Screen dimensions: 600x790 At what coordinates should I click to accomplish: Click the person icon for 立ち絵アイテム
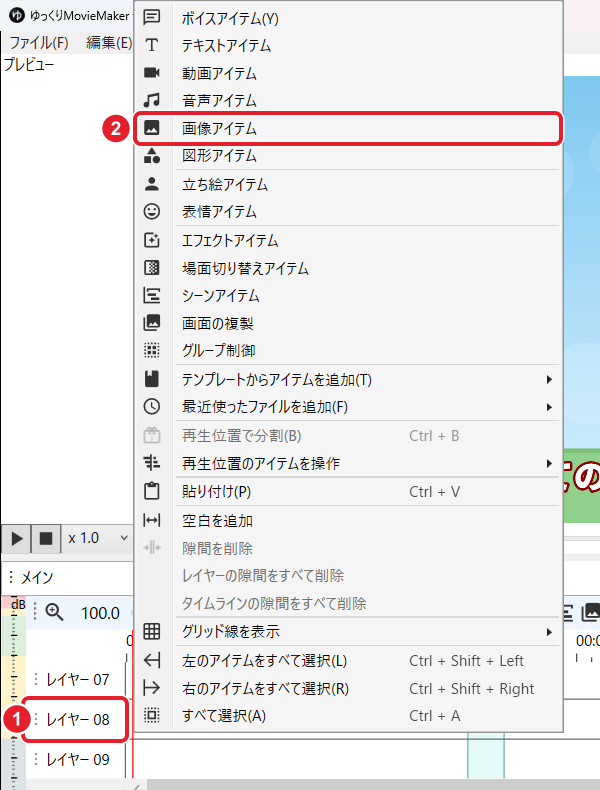(152, 184)
